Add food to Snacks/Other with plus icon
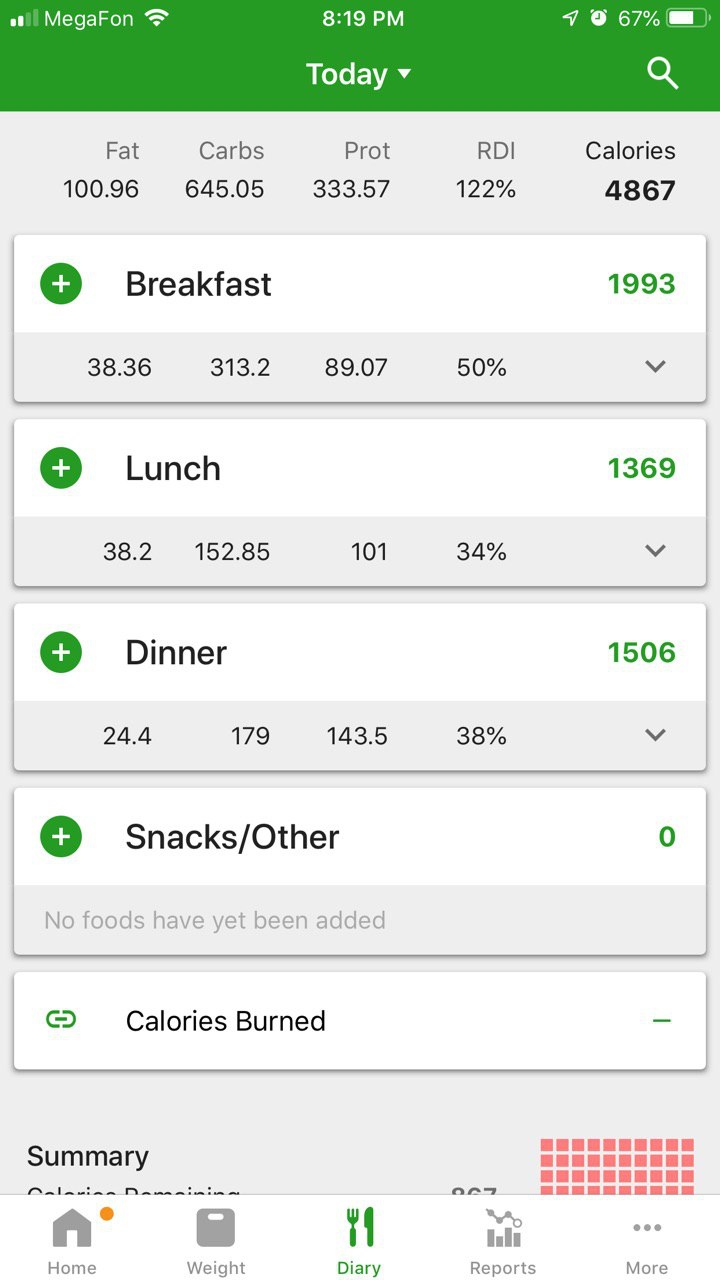Screen dimensions: 720x1280 tap(61, 836)
